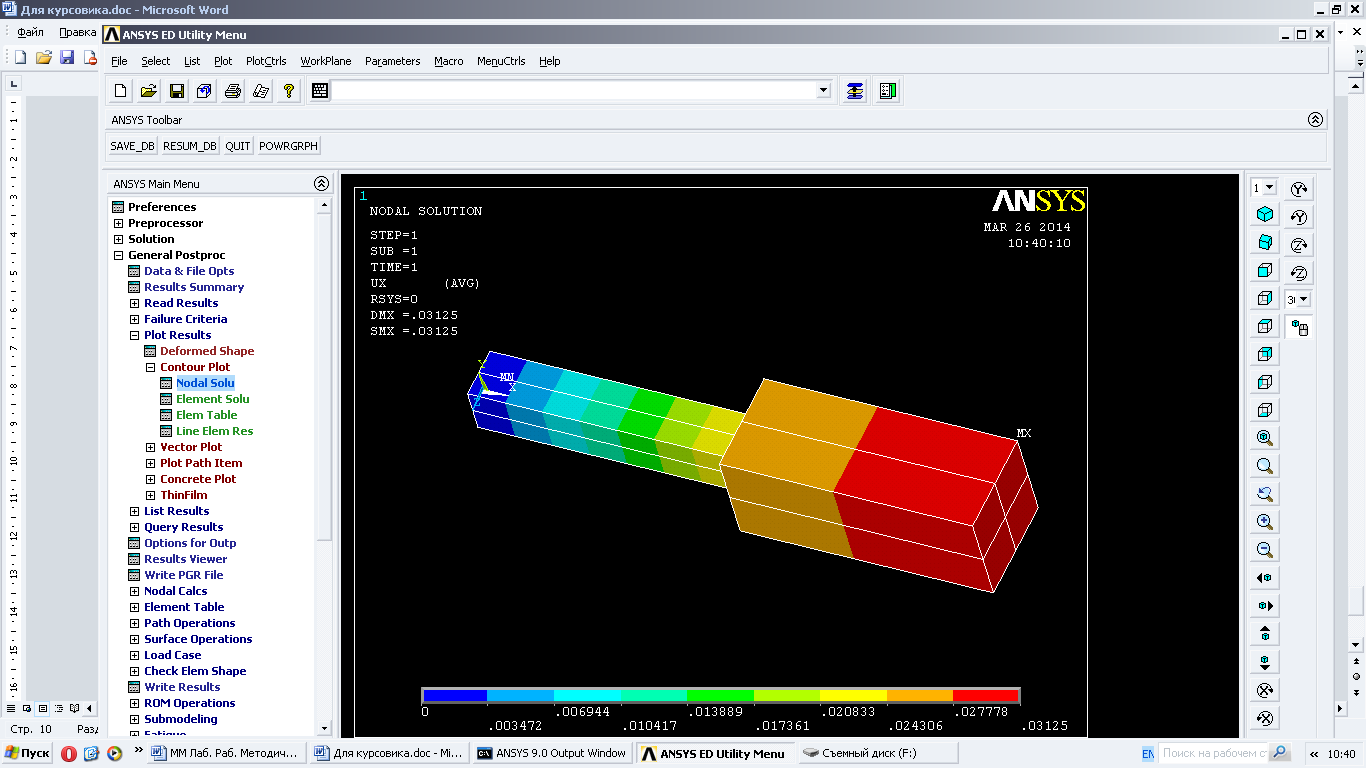Click the dark blue legend color band

click(x=455, y=695)
